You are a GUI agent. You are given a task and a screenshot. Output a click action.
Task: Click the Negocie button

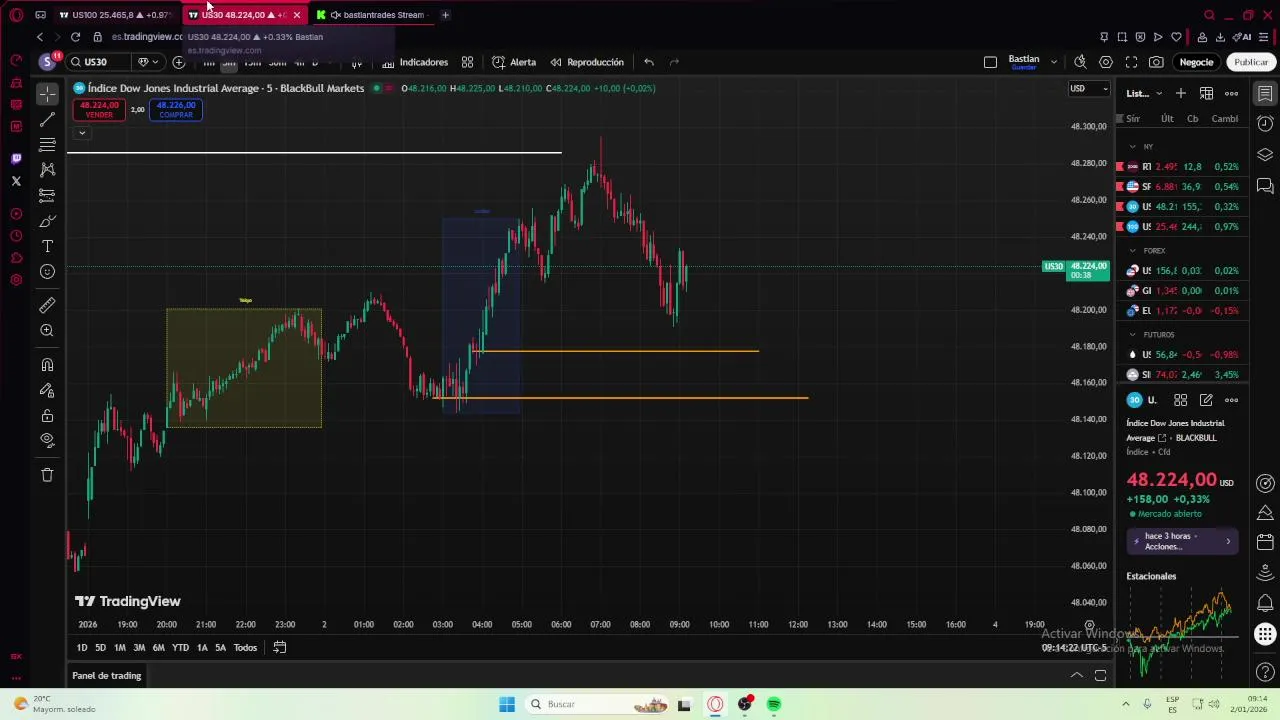(x=1196, y=62)
